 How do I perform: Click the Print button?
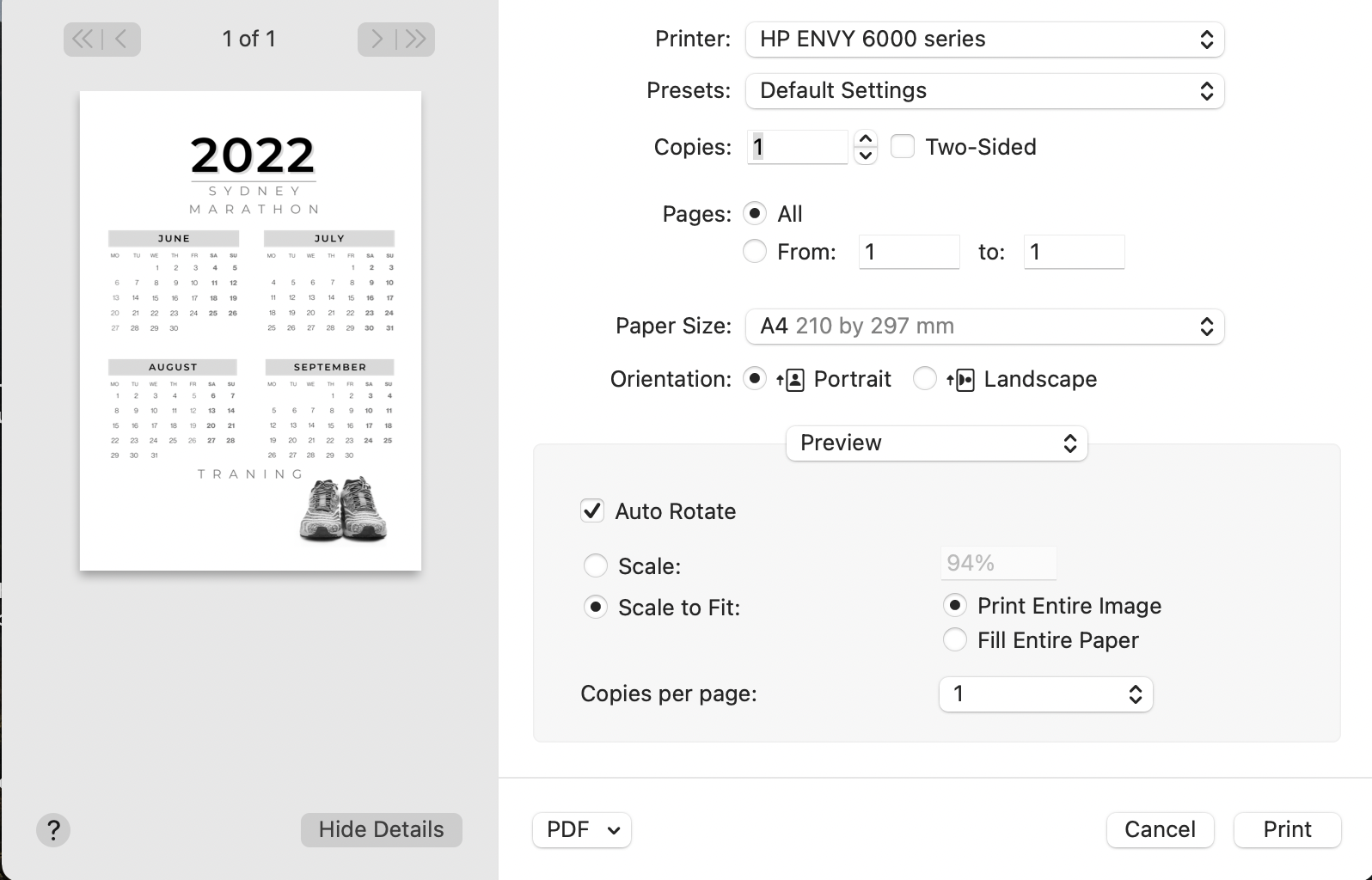click(x=1287, y=830)
